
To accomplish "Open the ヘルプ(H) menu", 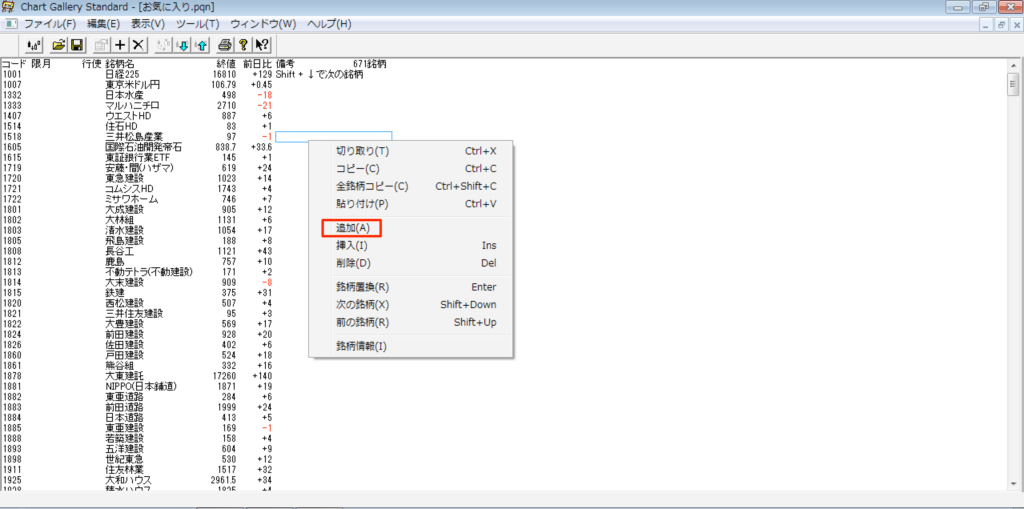I will pyautogui.click(x=329, y=24).
